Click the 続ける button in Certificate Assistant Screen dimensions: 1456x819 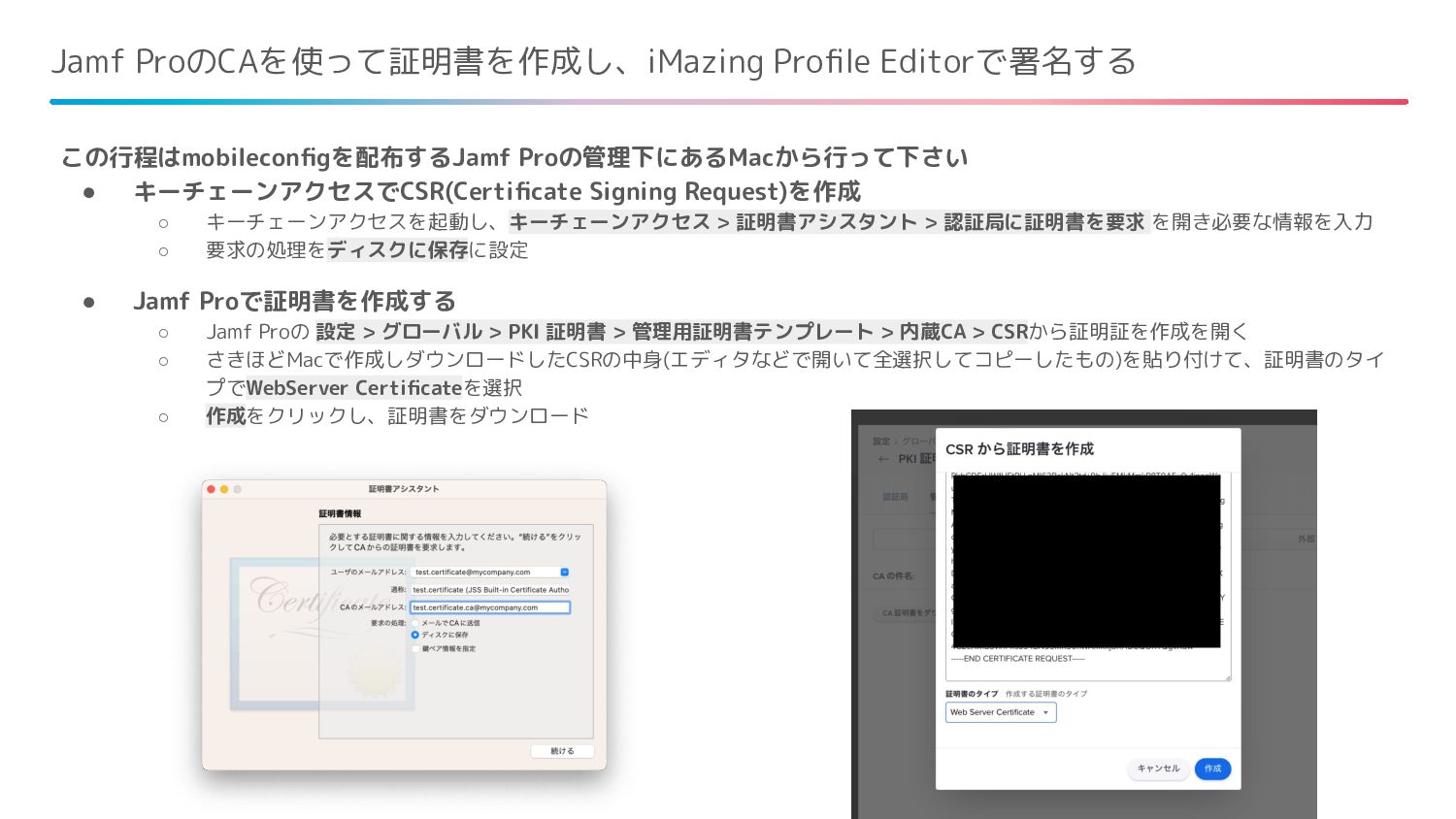(562, 751)
